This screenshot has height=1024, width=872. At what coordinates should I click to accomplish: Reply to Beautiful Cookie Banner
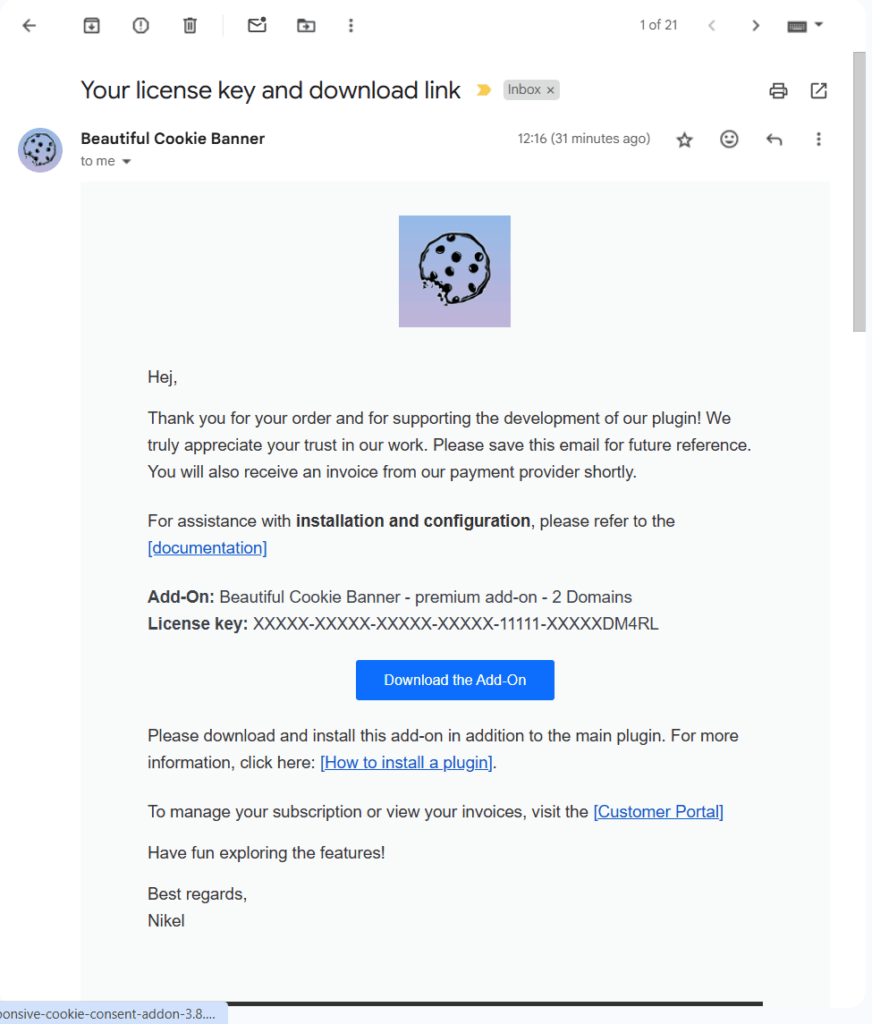click(774, 139)
